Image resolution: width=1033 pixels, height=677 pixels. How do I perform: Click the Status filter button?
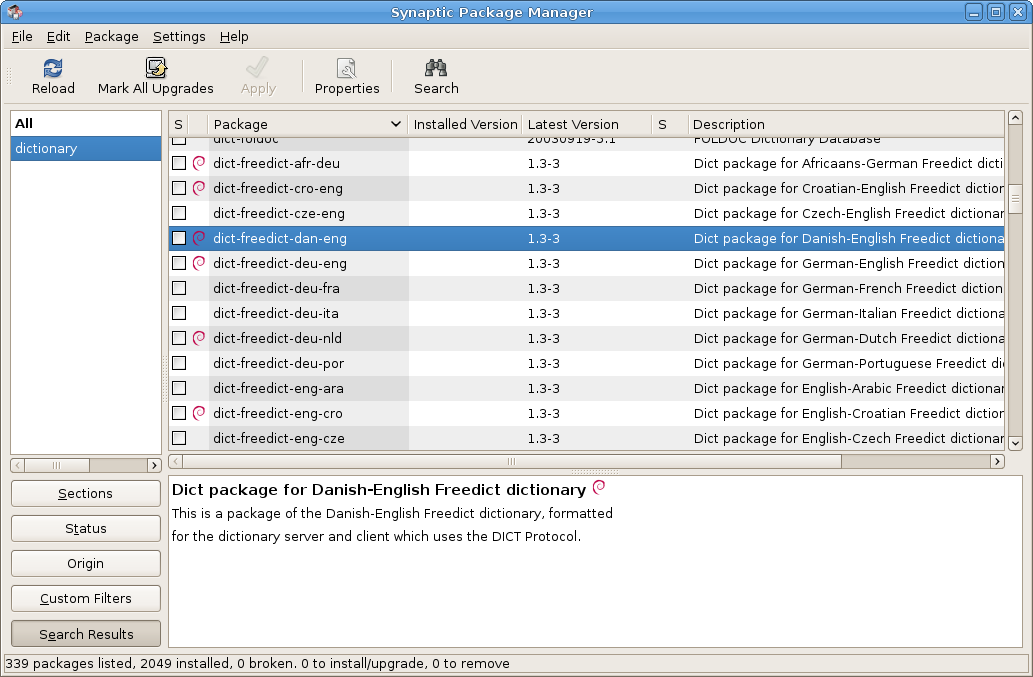point(86,528)
